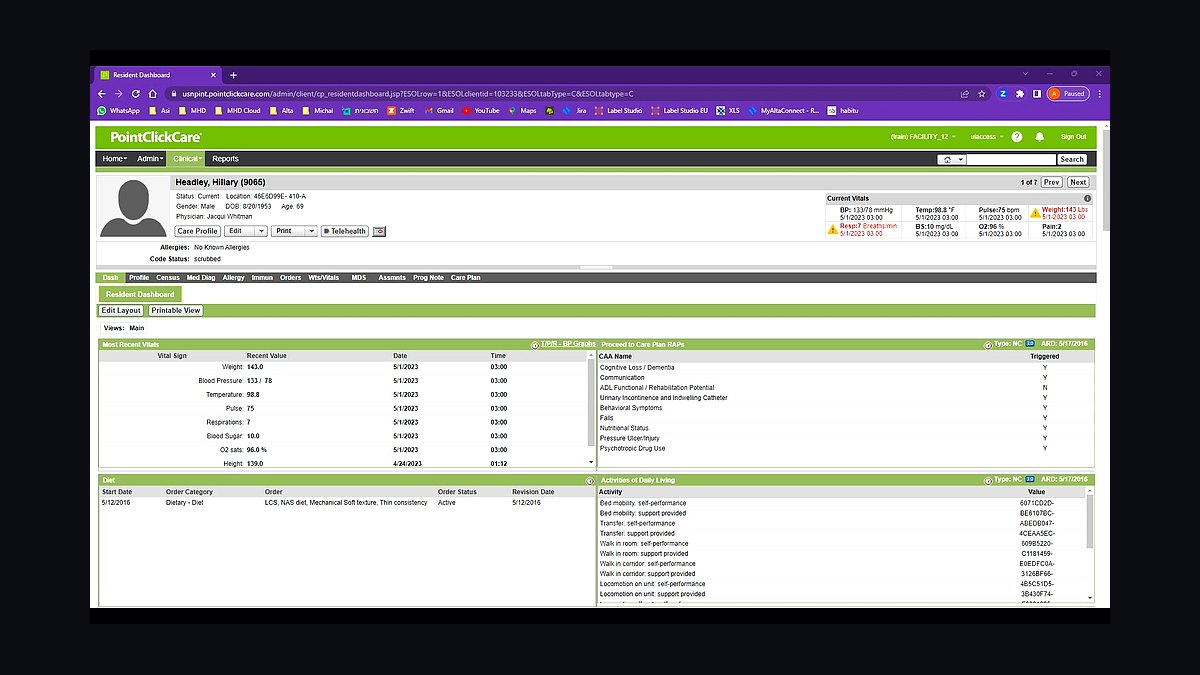Click the 3.0 badge in Care Plan RAPs header
The image size is (1200, 675).
tap(1030, 344)
